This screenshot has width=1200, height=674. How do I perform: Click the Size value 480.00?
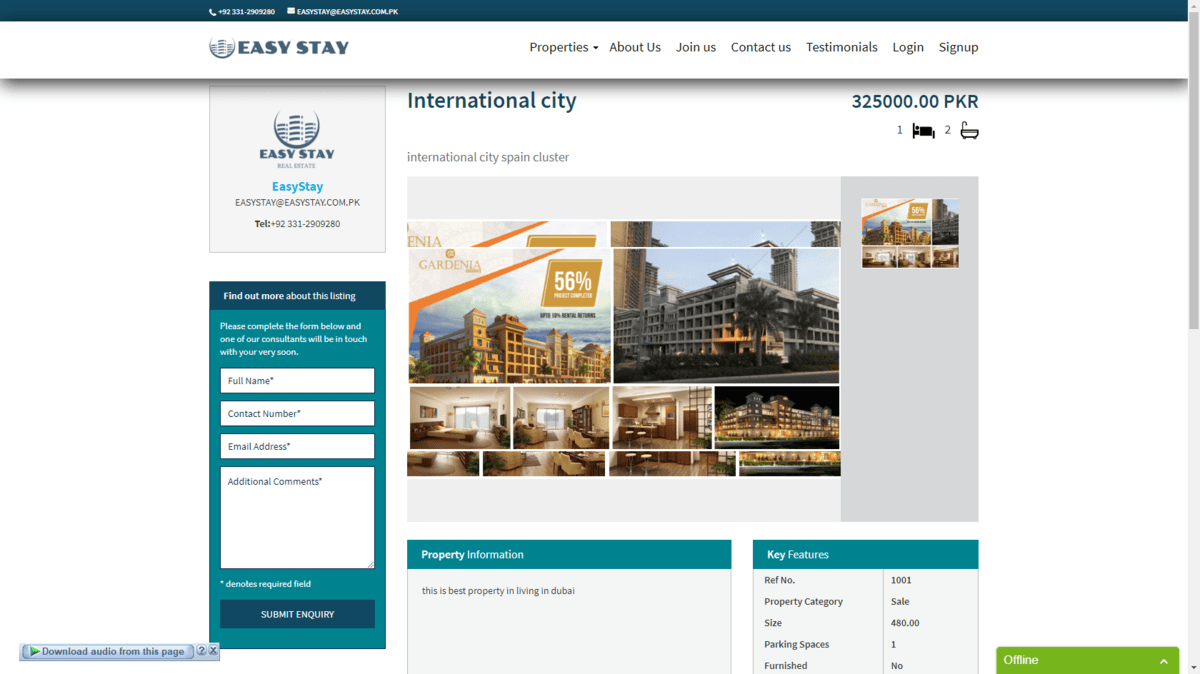click(x=905, y=623)
